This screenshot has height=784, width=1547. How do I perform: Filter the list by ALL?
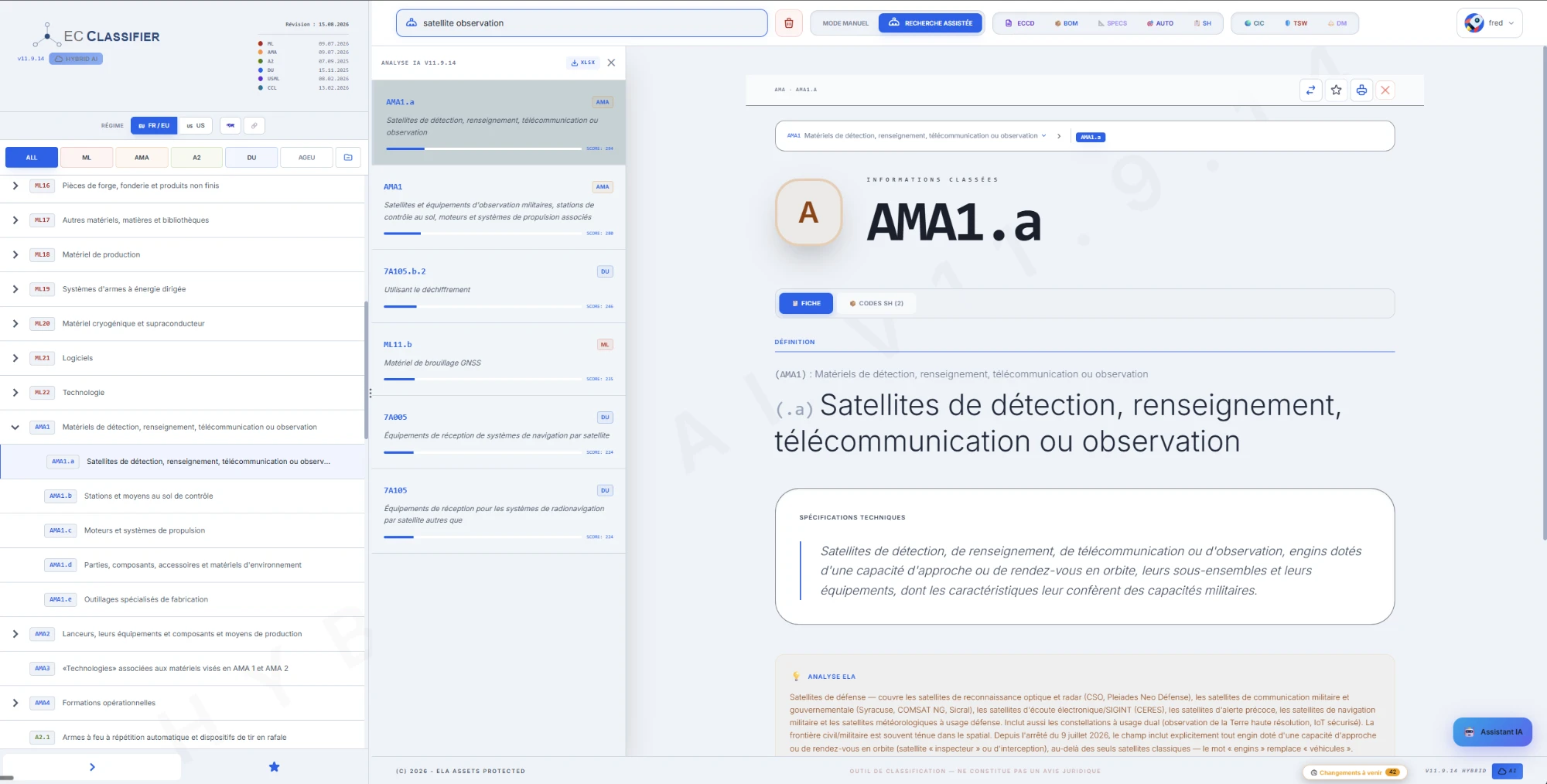pyautogui.click(x=32, y=158)
